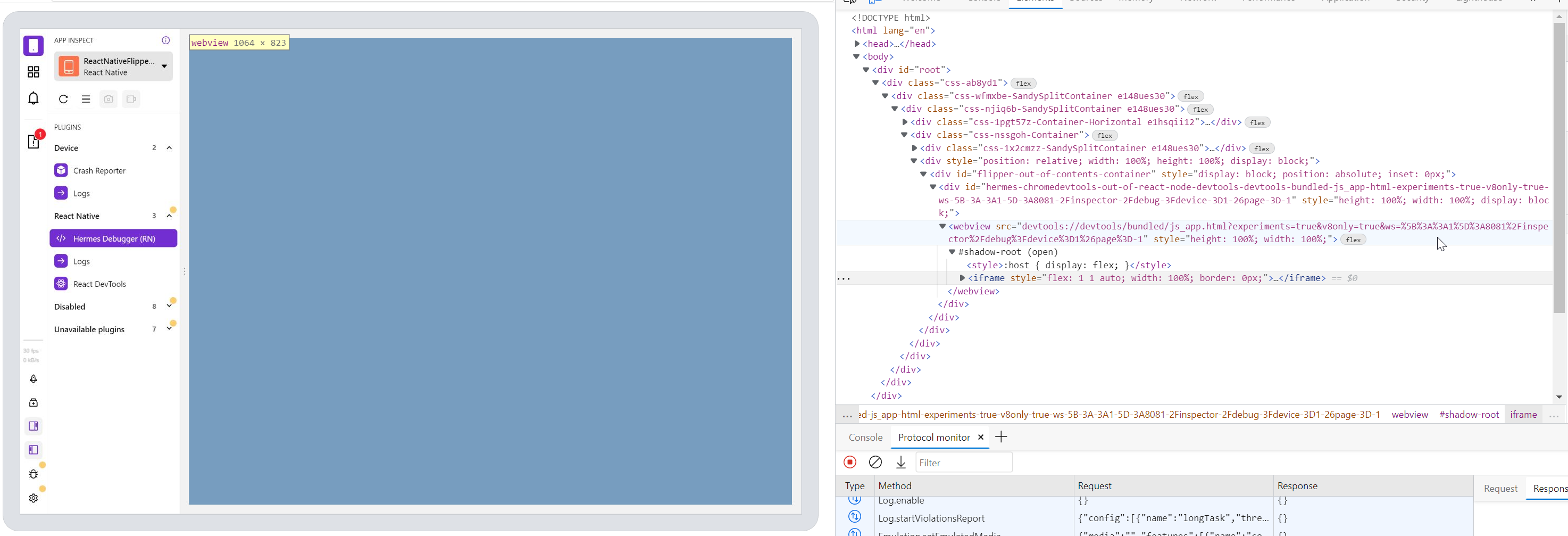Switch to the Console tab

865,436
